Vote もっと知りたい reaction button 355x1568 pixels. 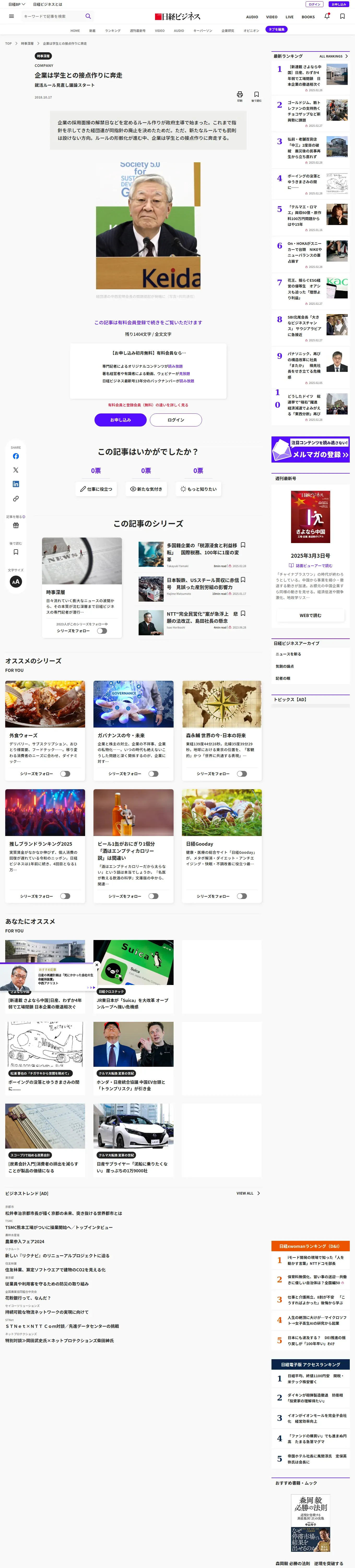(198, 489)
